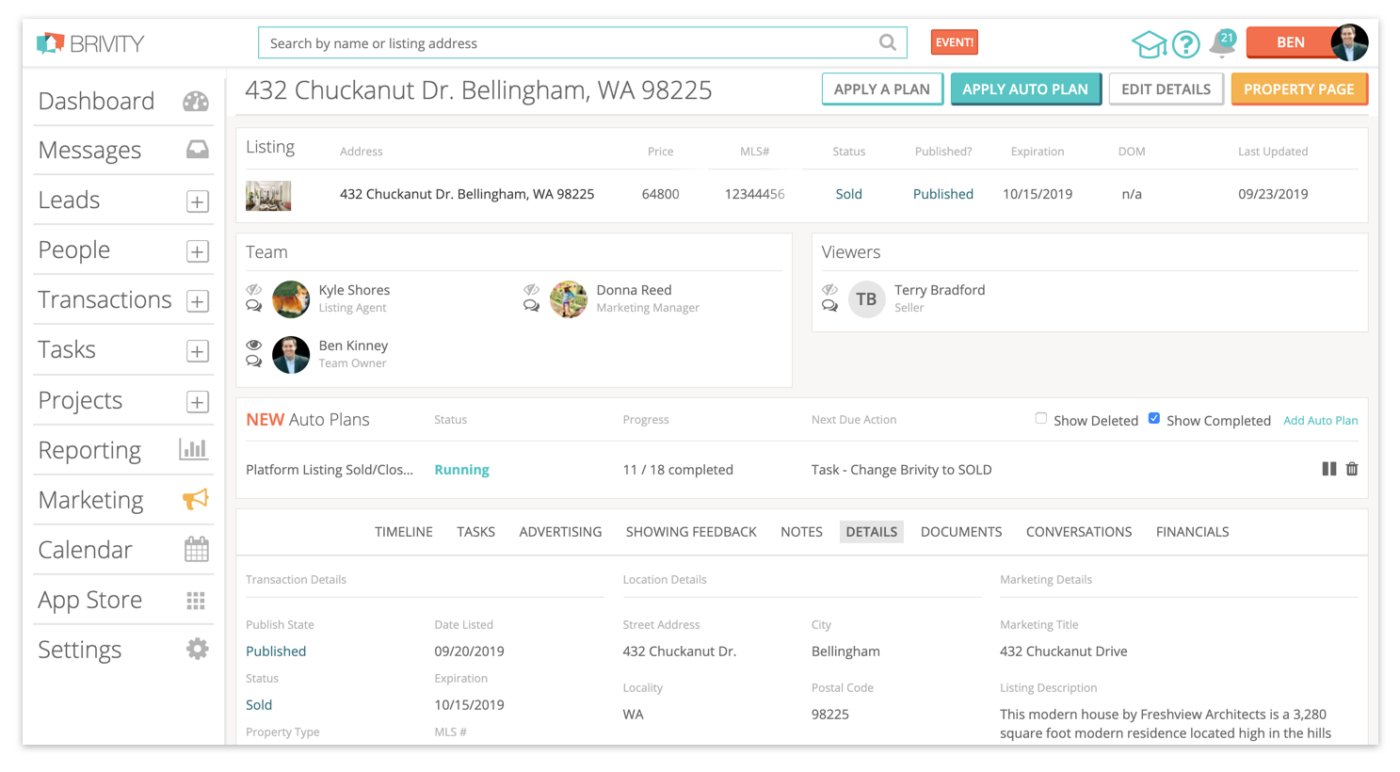Screen dimensions: 1400x772
Task: Expand Projects with the plus control
Action: 197,400
